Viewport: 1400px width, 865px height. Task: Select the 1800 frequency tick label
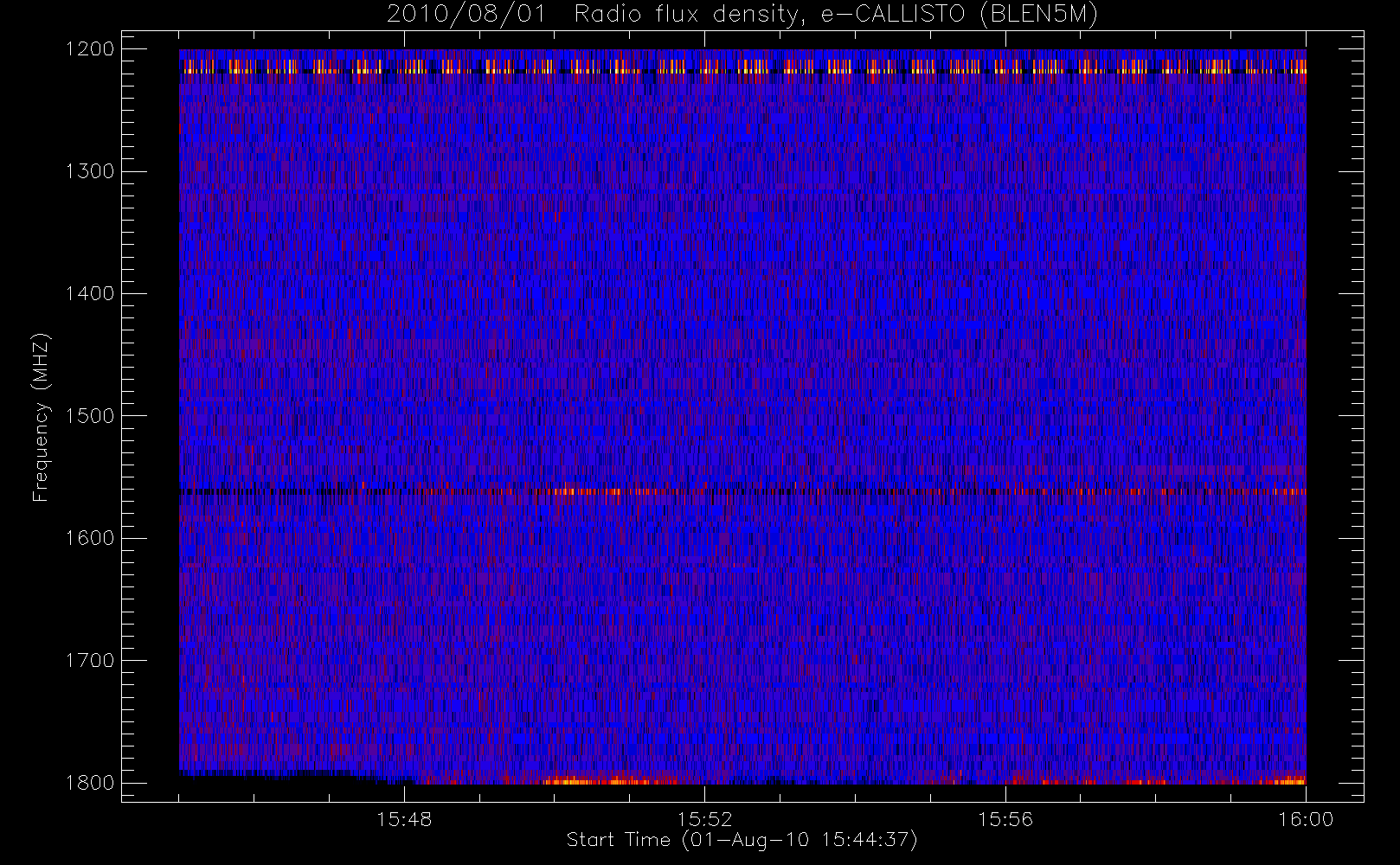pyautogui.click(x=90, y=782)
